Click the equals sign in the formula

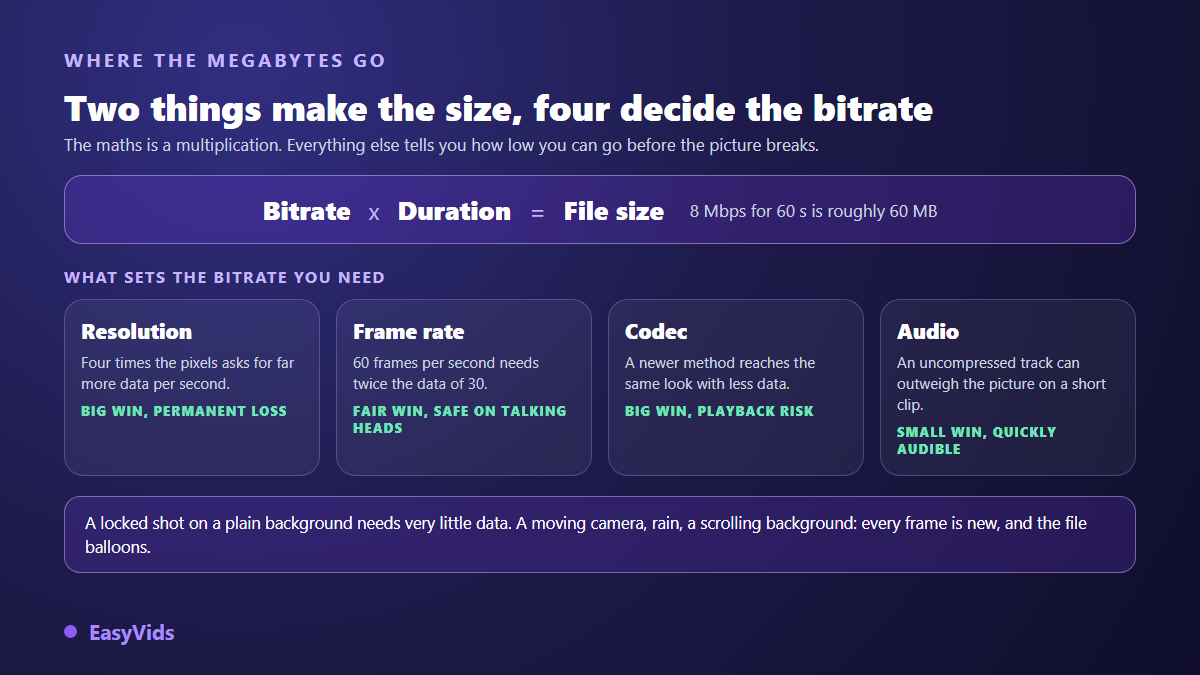(537, 213)
